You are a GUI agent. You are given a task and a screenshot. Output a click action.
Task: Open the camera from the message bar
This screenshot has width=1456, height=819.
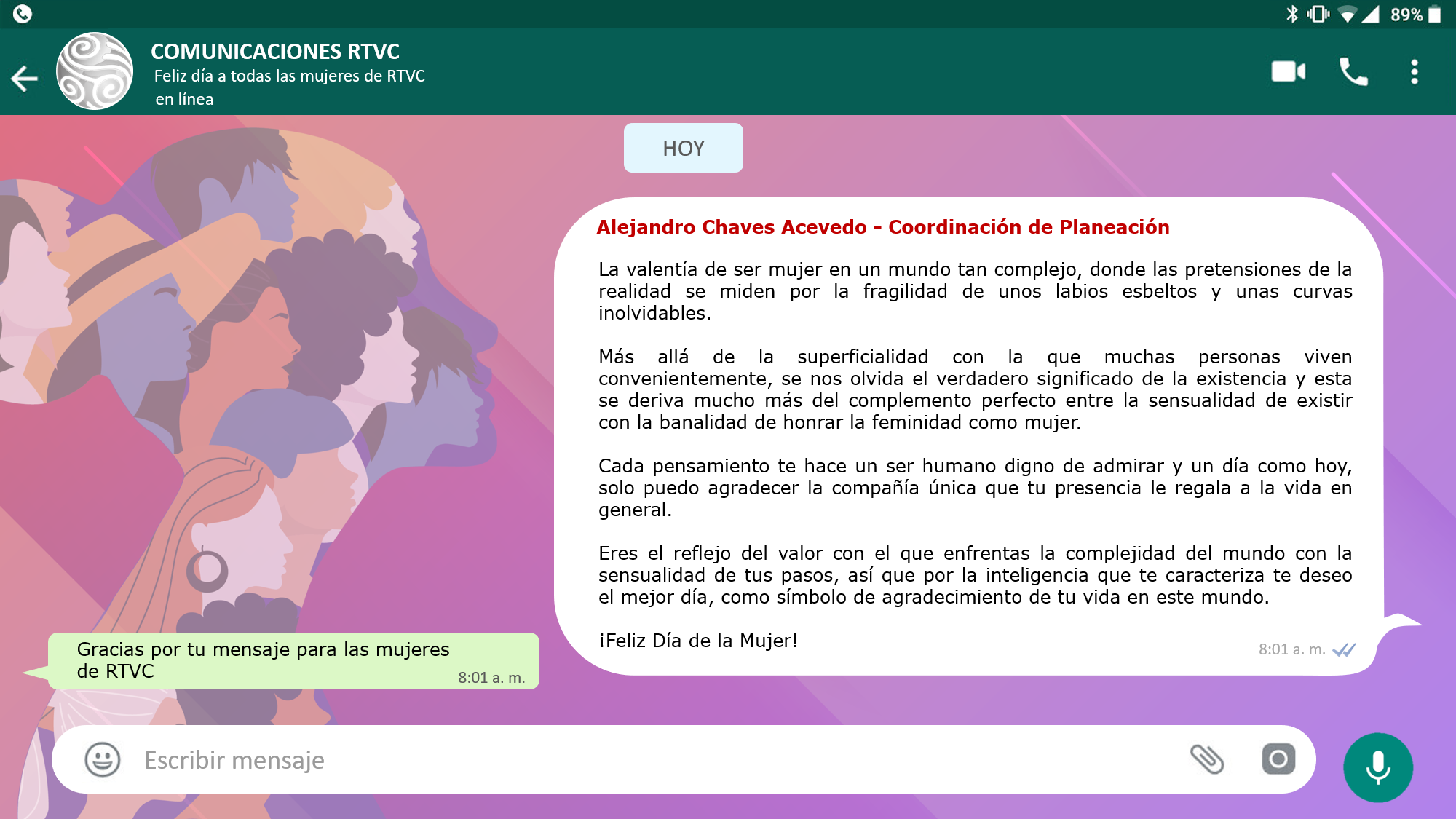pos(1278,759)
